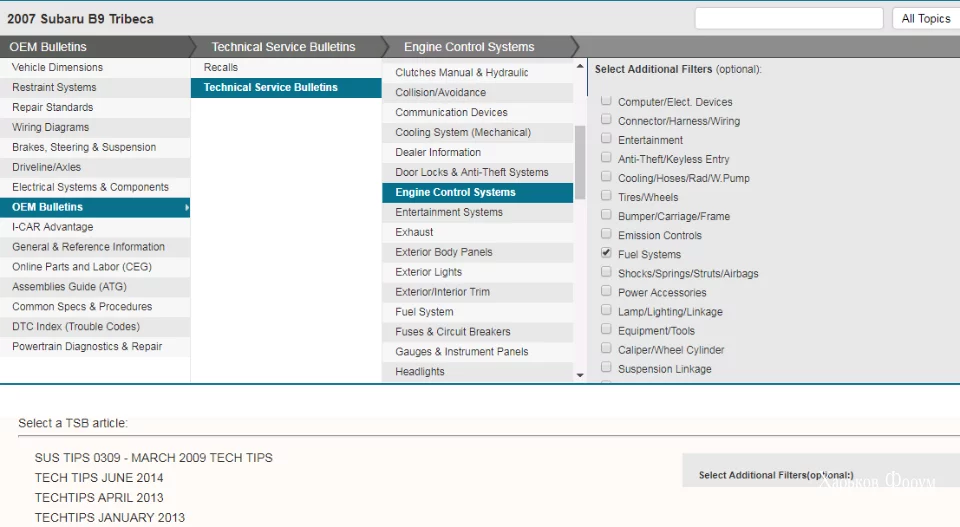The height and width of the screenshot is (527, 960).
Task: Select Vehicle Dimensions in left menu
Action: (x=95, y=67)
